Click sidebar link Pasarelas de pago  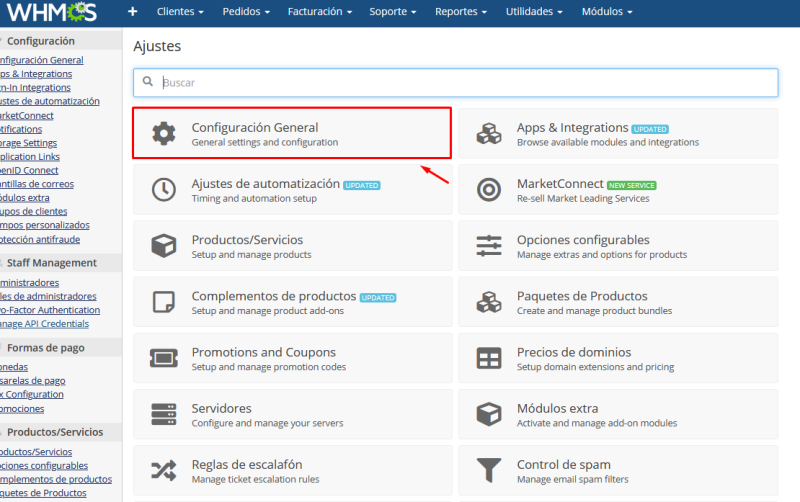(x=33, y=381)
